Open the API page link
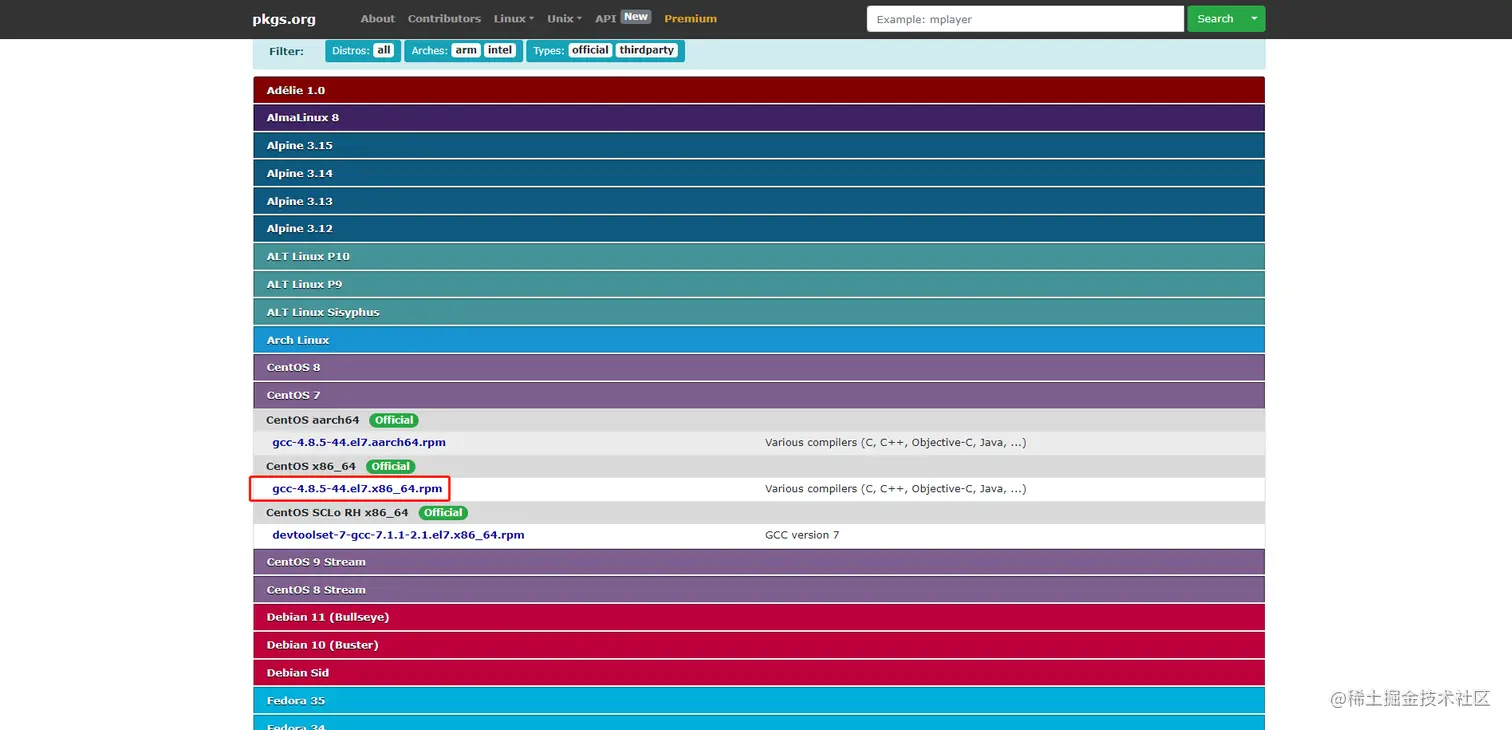 click(x=606, y=19)
